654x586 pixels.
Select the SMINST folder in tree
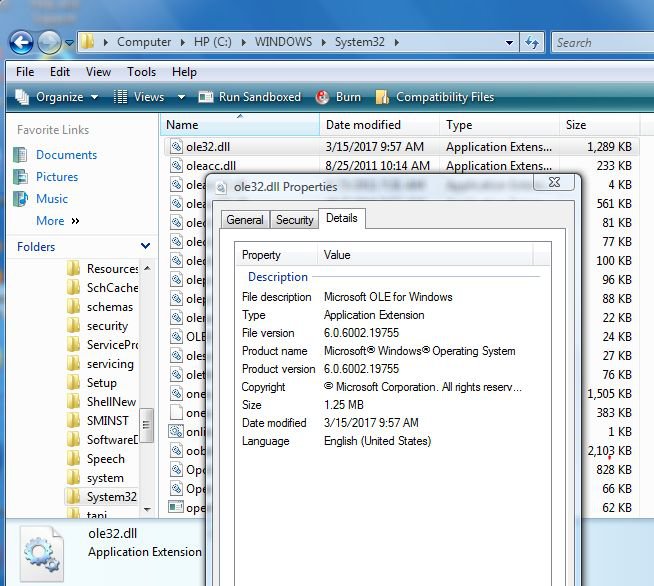(108, 421)
